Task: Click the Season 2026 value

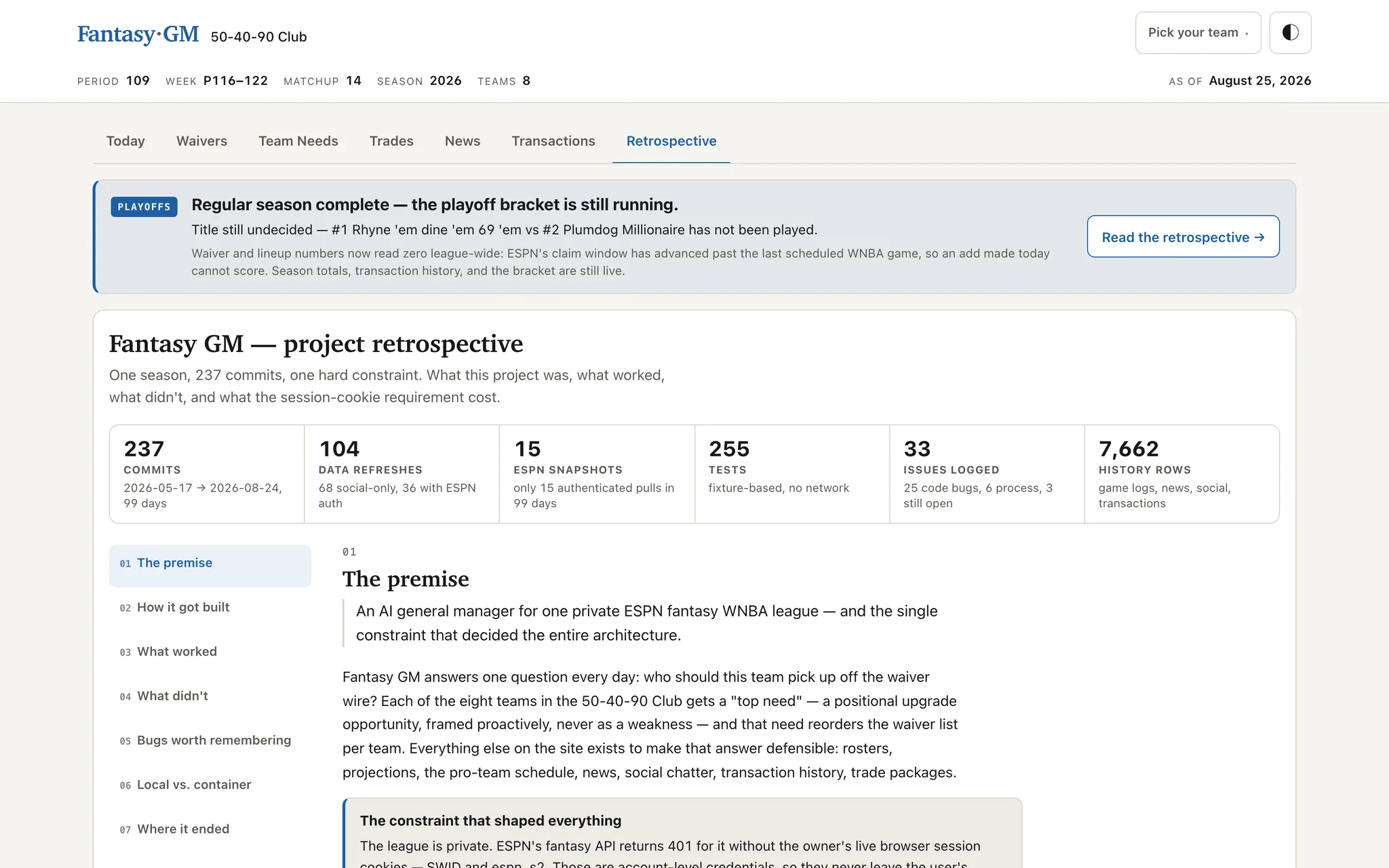Action: coord(446,81)
